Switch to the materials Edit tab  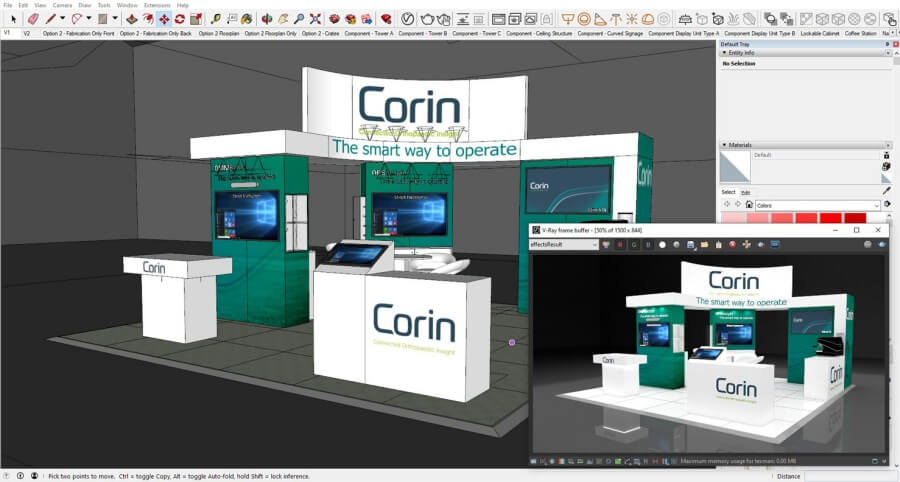point(745,192)
